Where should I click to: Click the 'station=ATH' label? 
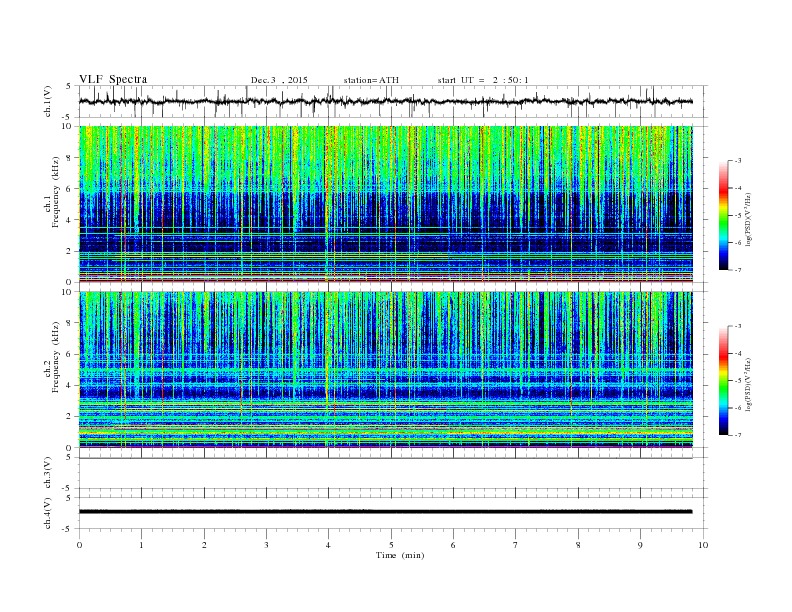371,80
